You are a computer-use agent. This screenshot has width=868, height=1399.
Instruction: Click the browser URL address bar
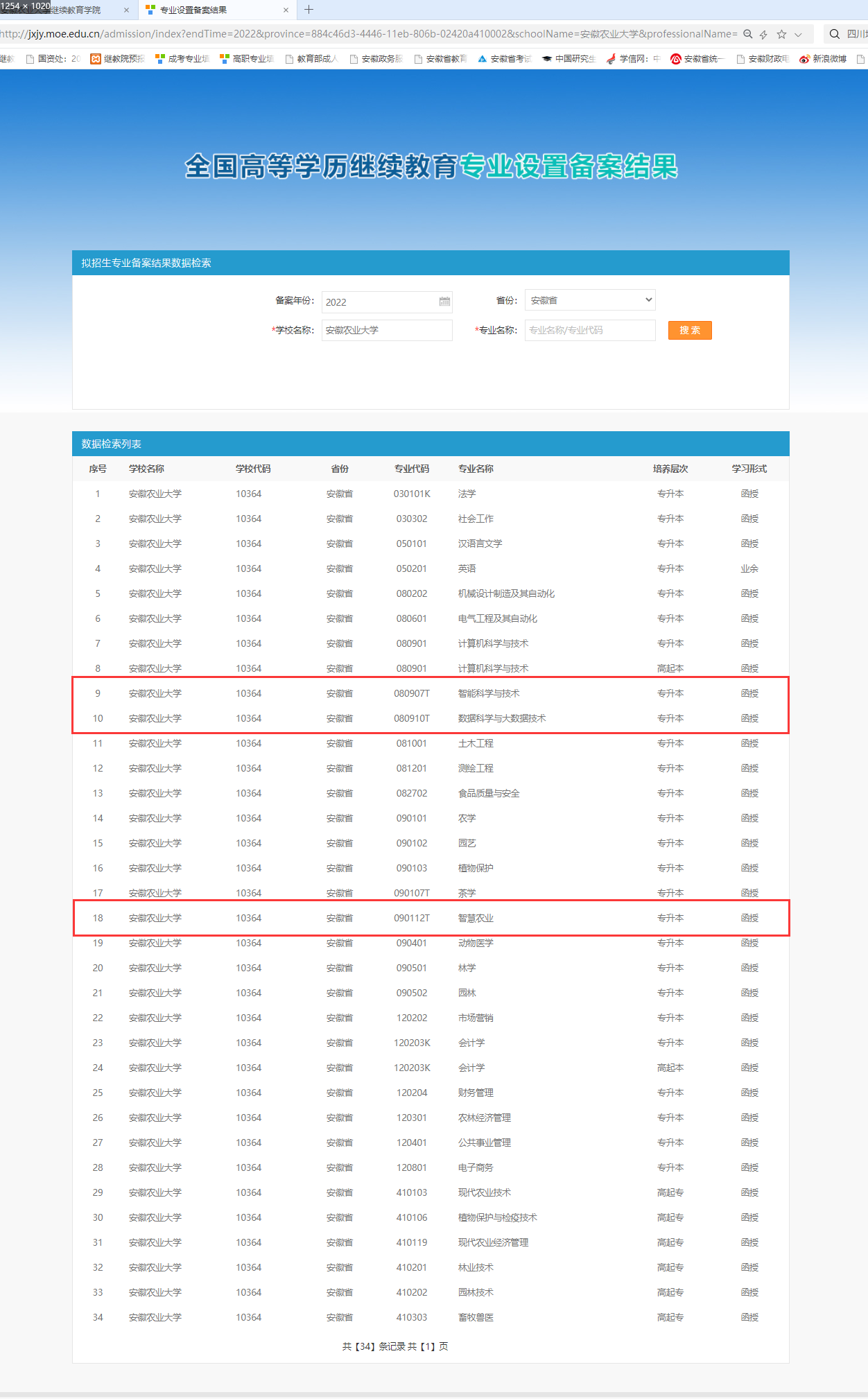point(367,34)
